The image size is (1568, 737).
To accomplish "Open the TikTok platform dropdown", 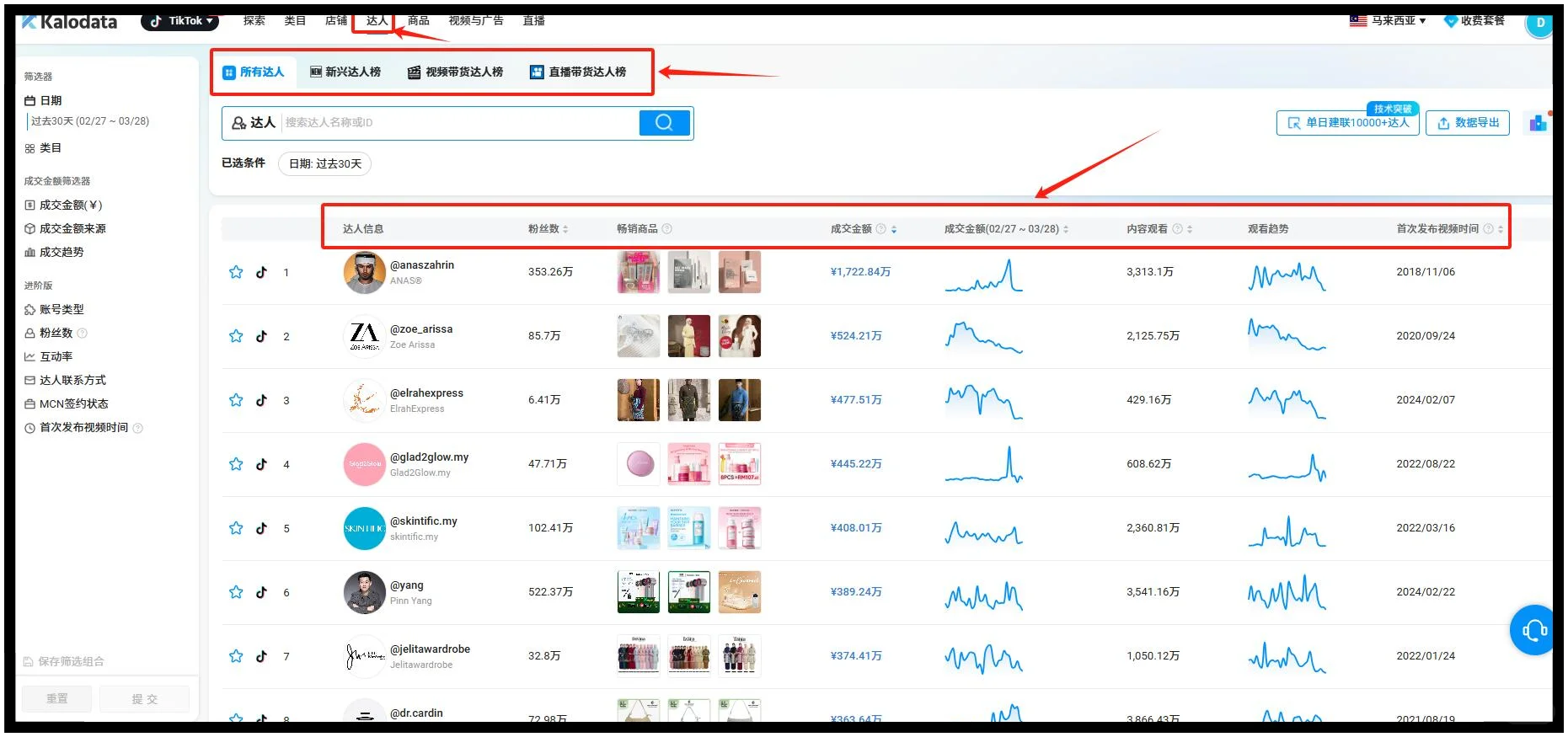I will 180,21.
